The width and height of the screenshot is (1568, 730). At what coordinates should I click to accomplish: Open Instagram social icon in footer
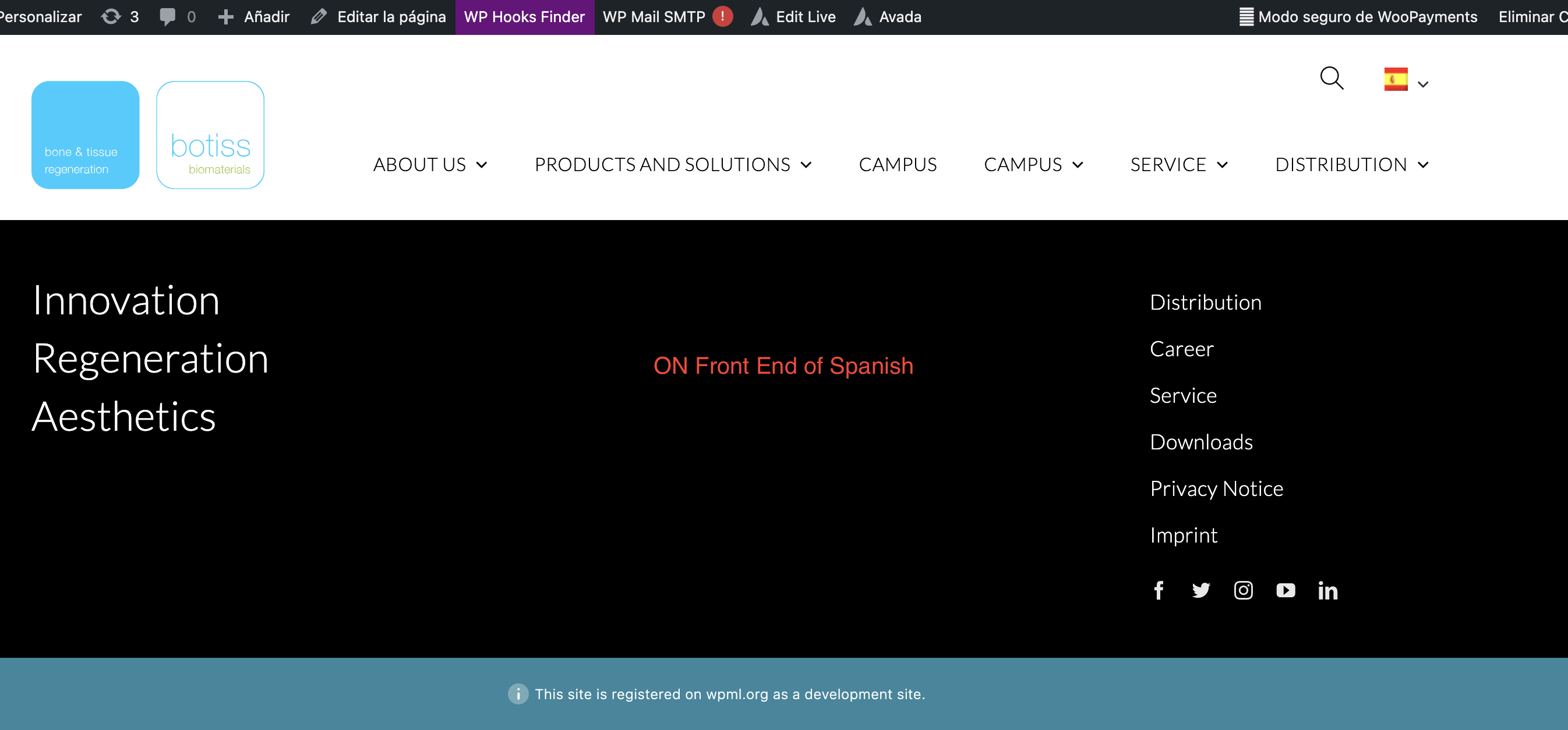(x=1243, y=590)
